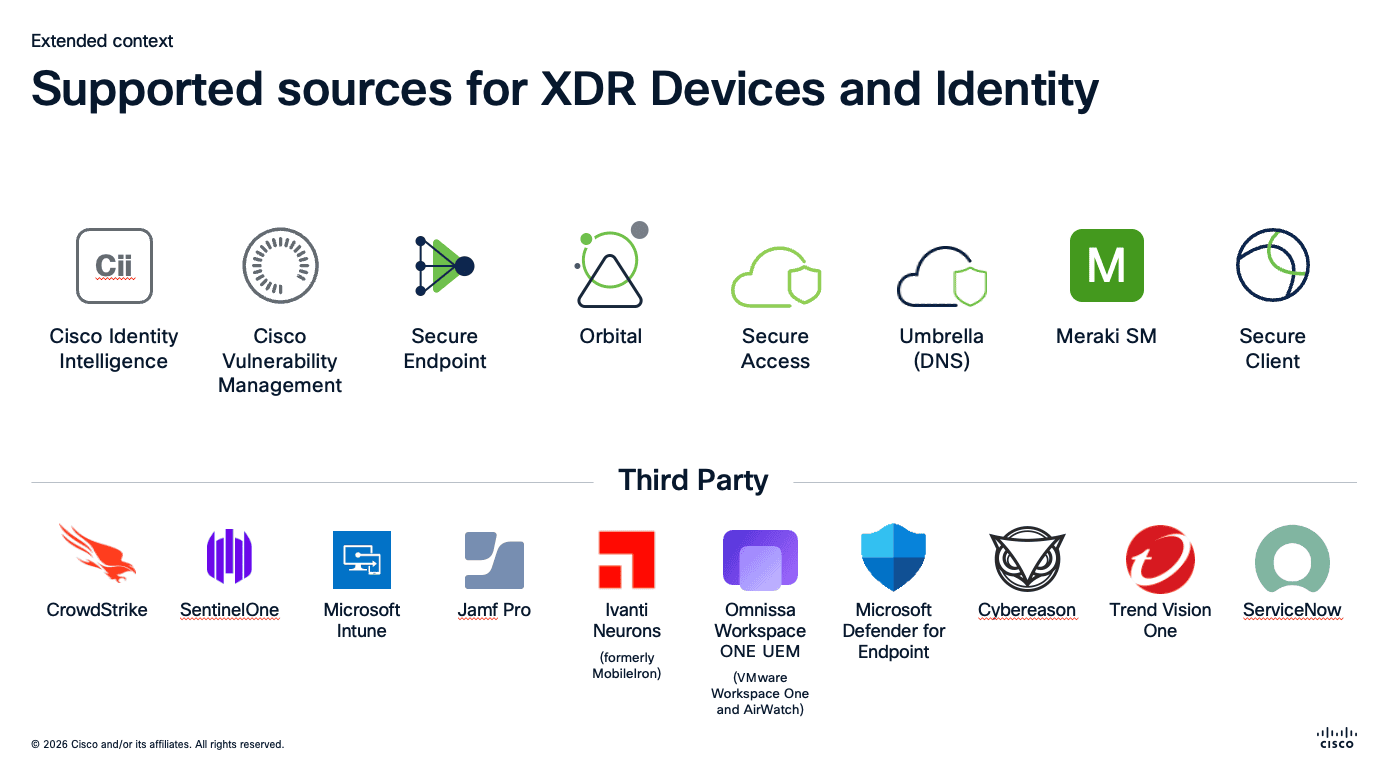Image resolution: width=1390 pixels, height=763 pixels.
Task: Open the ServiceNow link
Action: [x=1292, y=610]
